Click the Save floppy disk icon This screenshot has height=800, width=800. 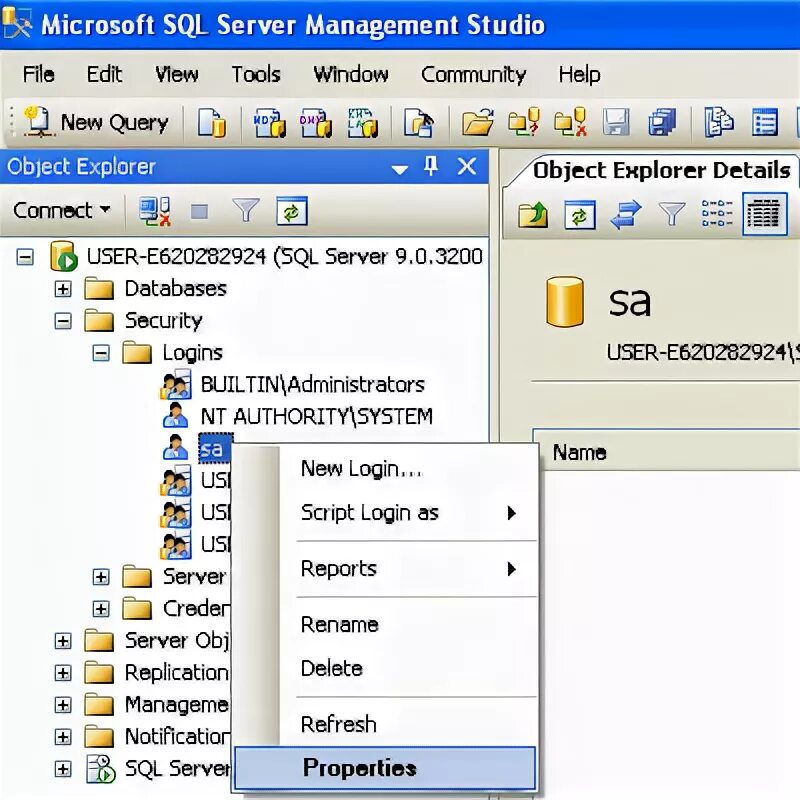(x=616, y=122)
